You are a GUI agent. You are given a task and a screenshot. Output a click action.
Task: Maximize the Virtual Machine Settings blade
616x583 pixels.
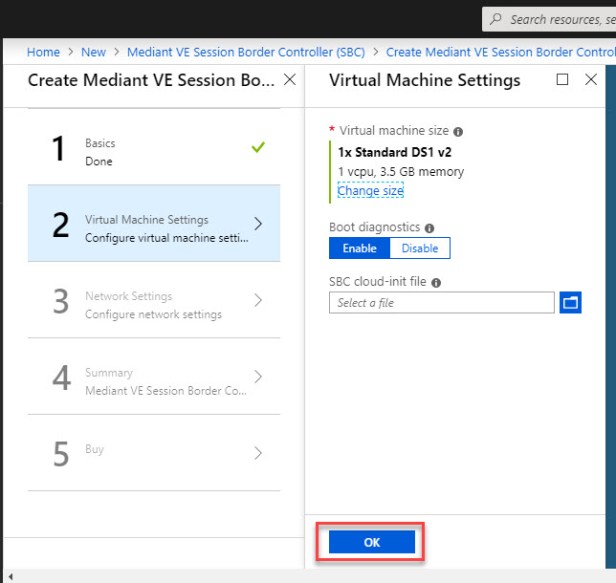[562, 80]
